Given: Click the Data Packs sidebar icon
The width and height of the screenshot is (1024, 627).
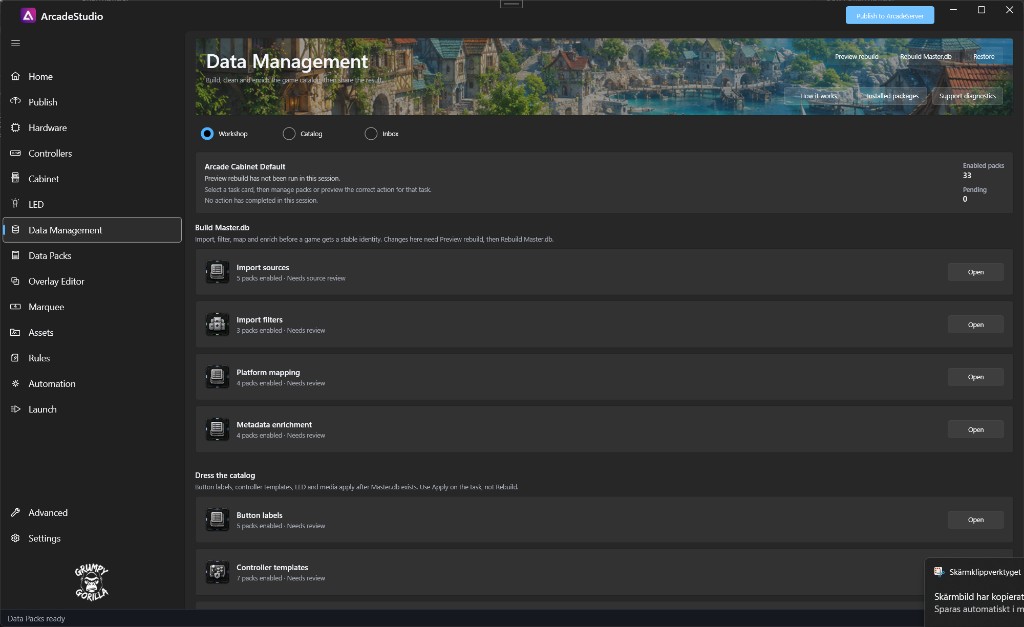Looking at the screenshot, I should coord(16,255).
